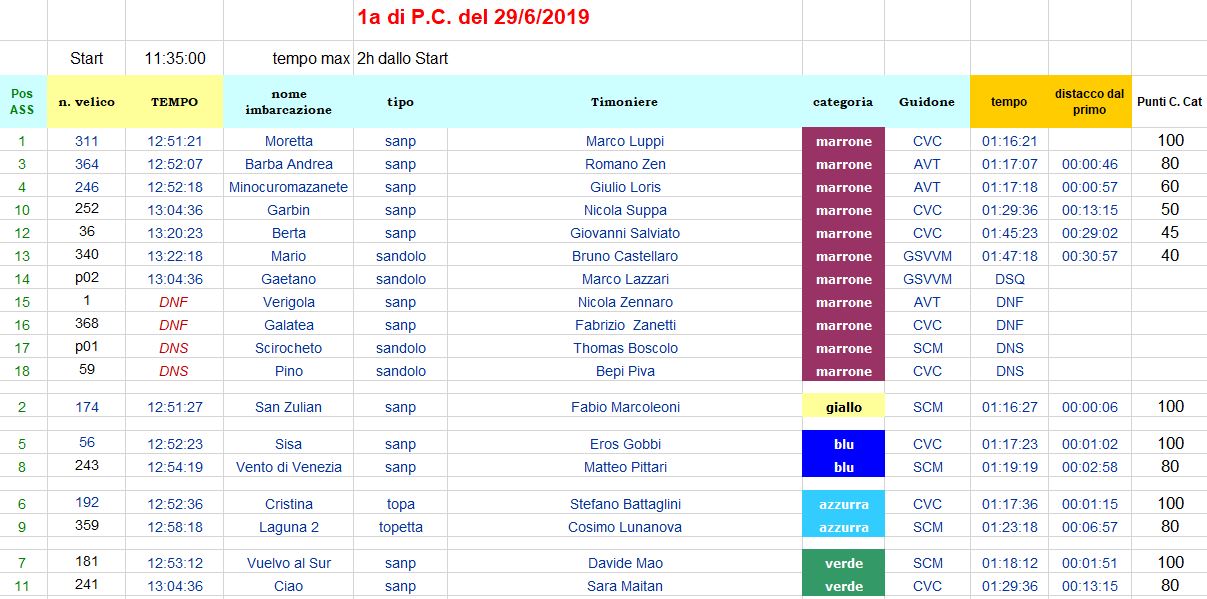1207x599 pixels.
Task: Select the 'tempo max' label cell
Action: 289,58
